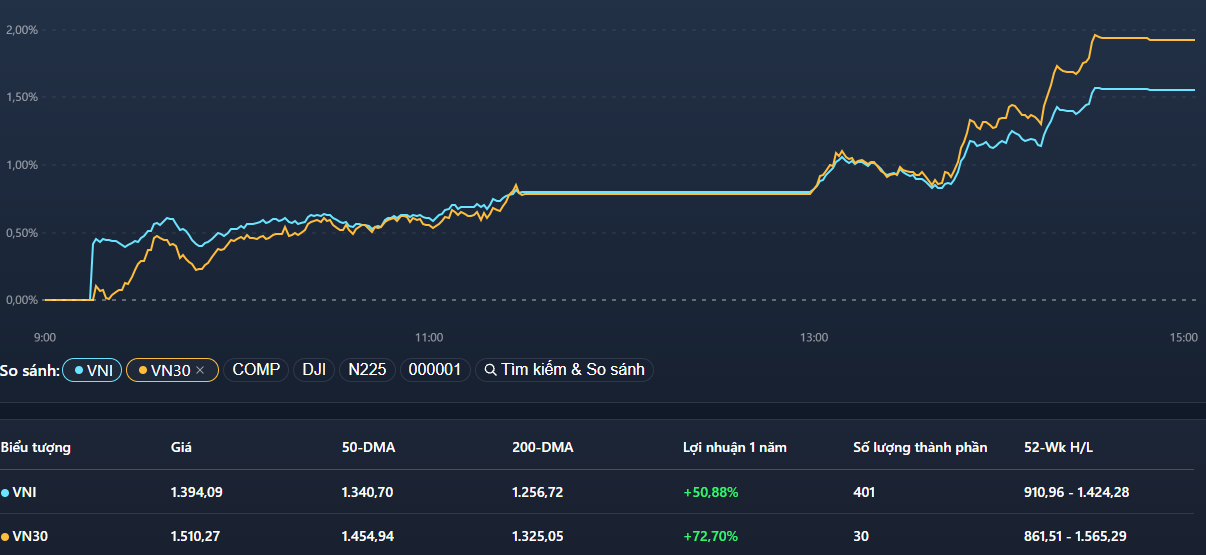Add DJI index to comparison
This screenshot has width=1206, height=555.
[314, 370]
